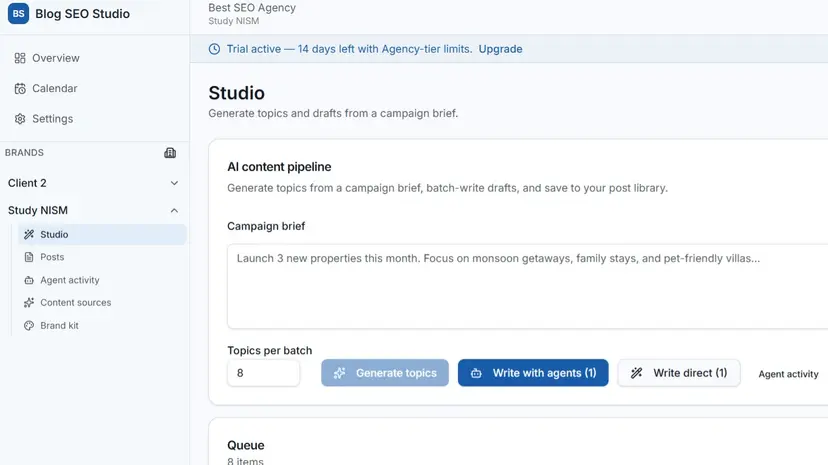Collapse the Study NISM brand chevron
Screen dimensions: 828x465
click(174, 211)
